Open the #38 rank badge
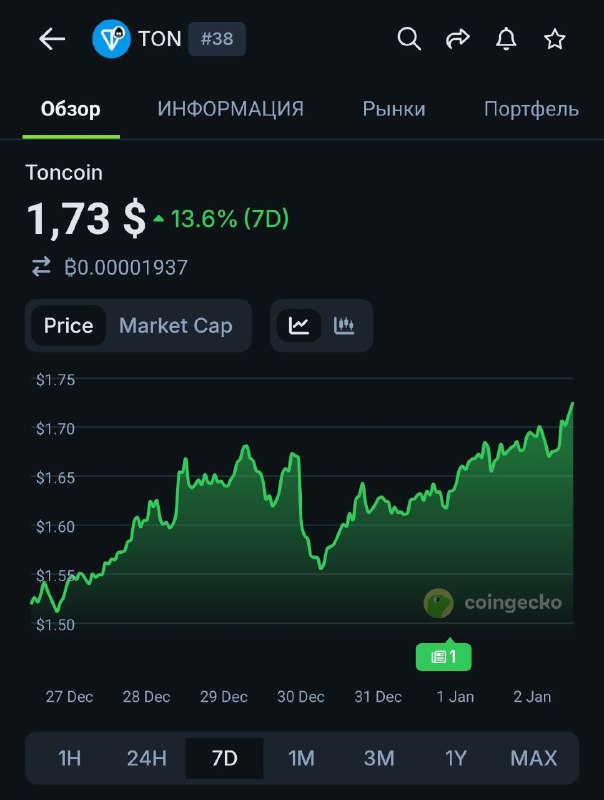The image size is (604, 800). click(217, 39)
